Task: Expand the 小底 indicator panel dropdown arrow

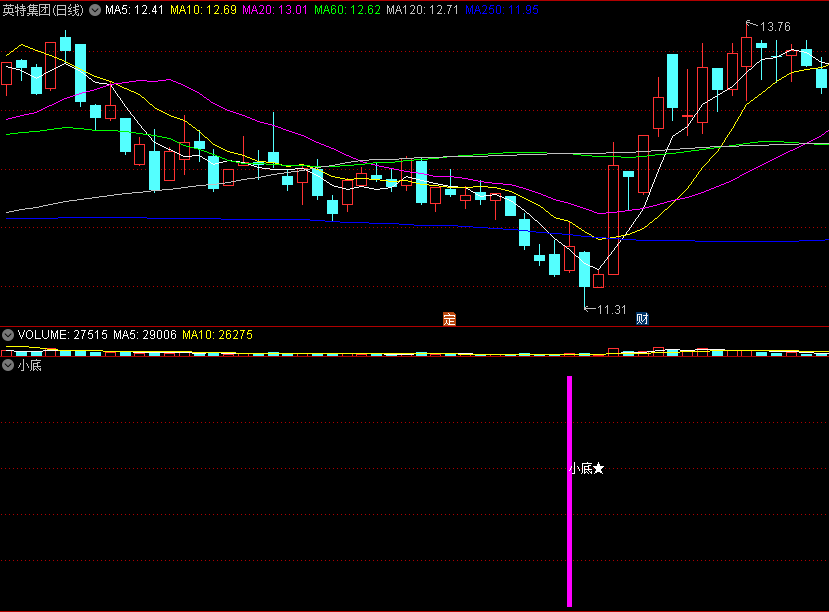Action: (x=8, y=365)
